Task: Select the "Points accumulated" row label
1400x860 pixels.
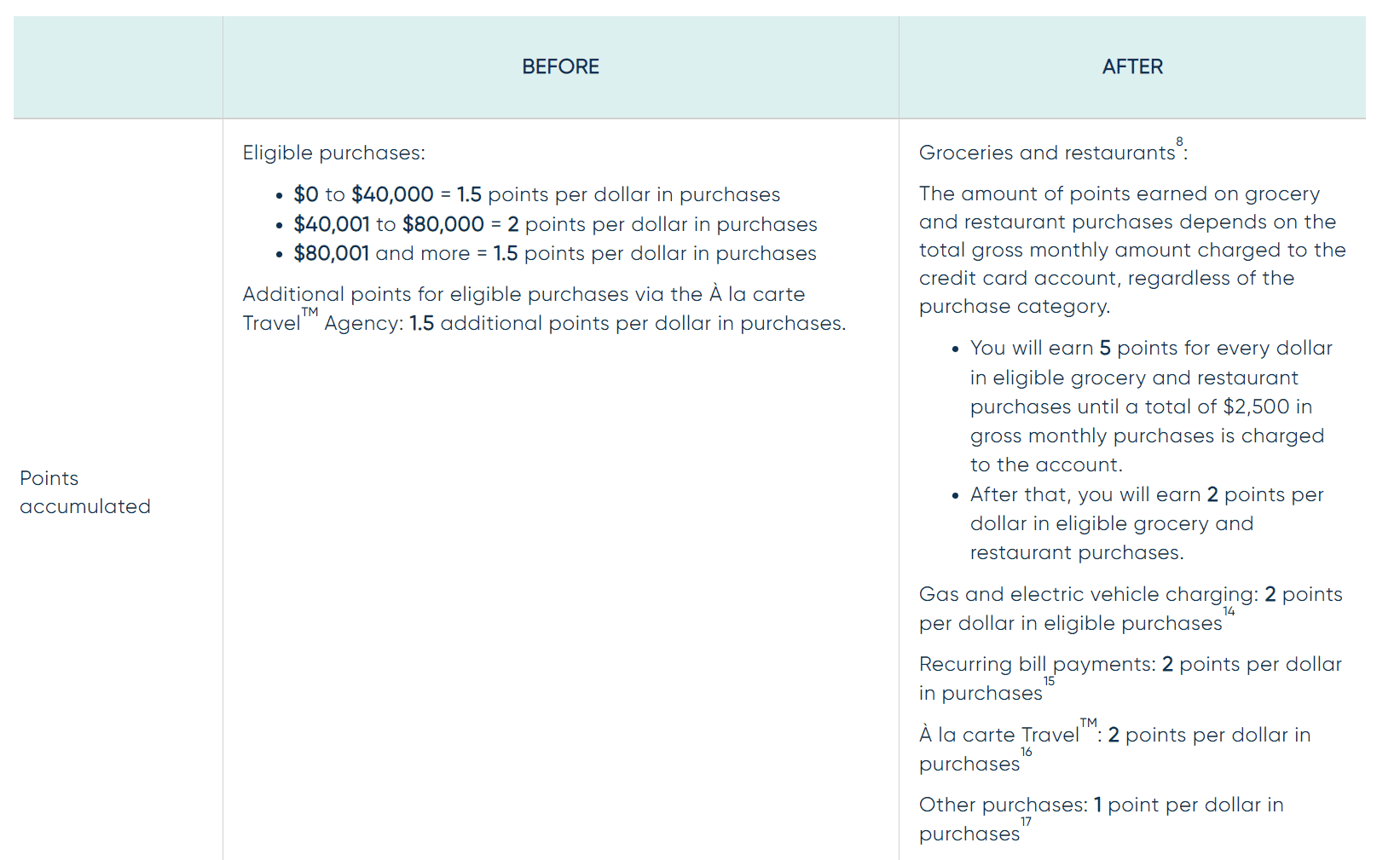Action: point(85,492)
